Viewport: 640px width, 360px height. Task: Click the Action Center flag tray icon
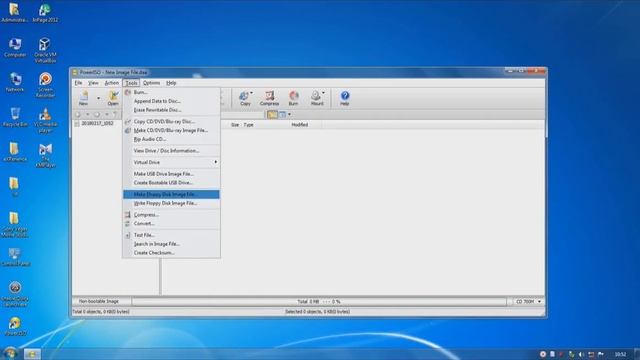(601, 354)
